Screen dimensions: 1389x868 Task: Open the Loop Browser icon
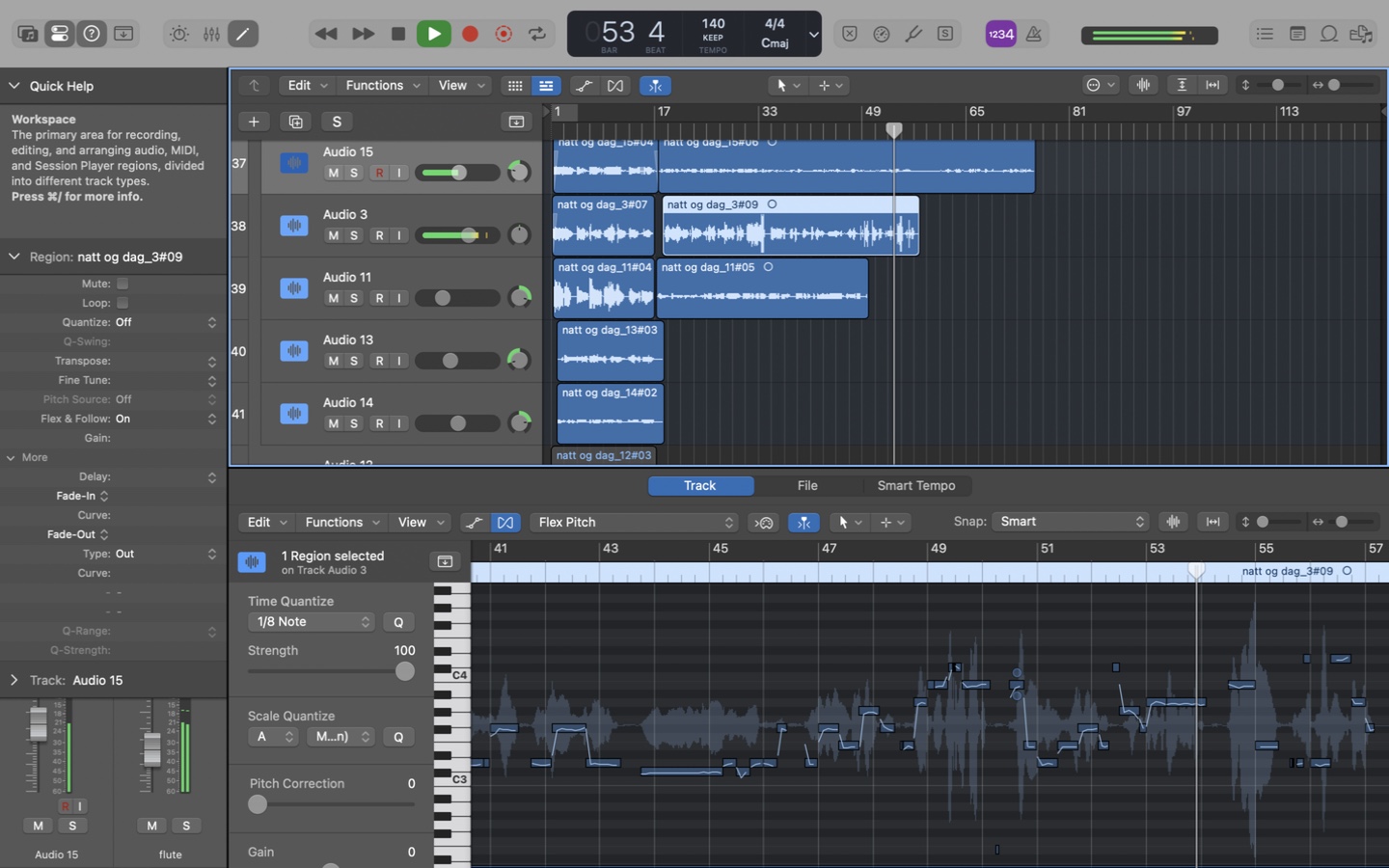pos(1328,34)
